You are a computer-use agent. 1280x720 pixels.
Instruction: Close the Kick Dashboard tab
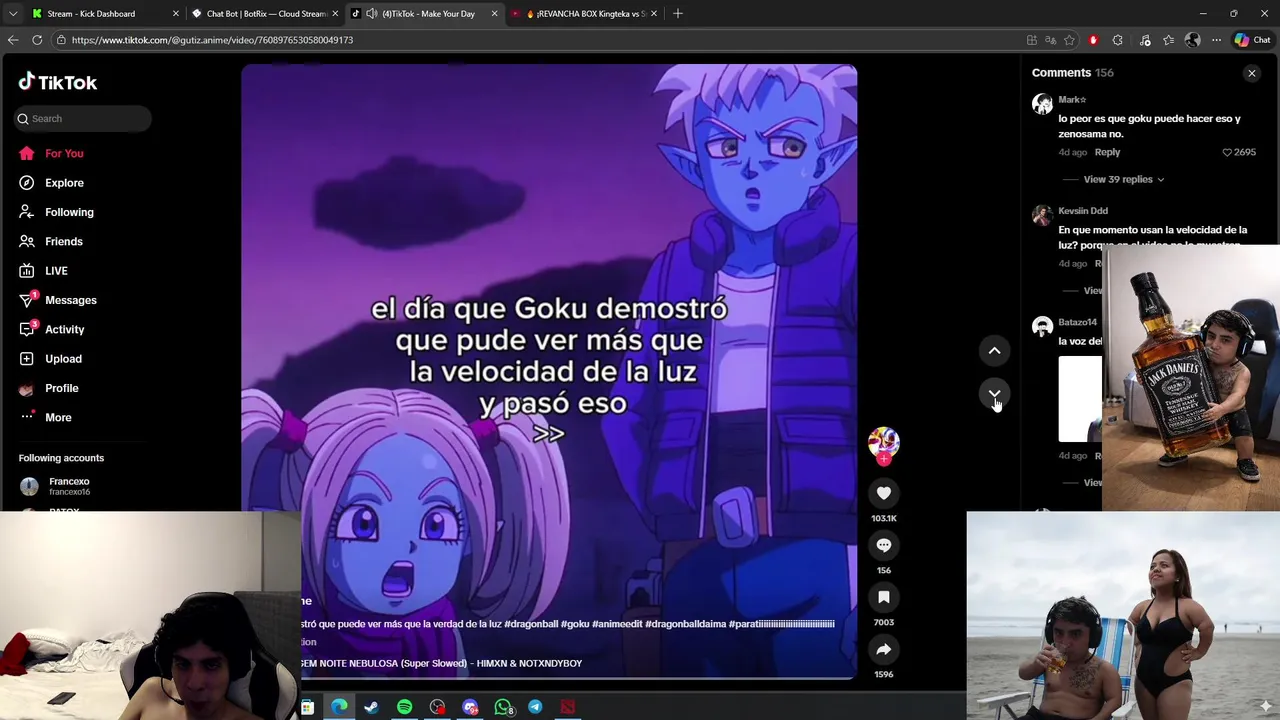tap(176, 14)
